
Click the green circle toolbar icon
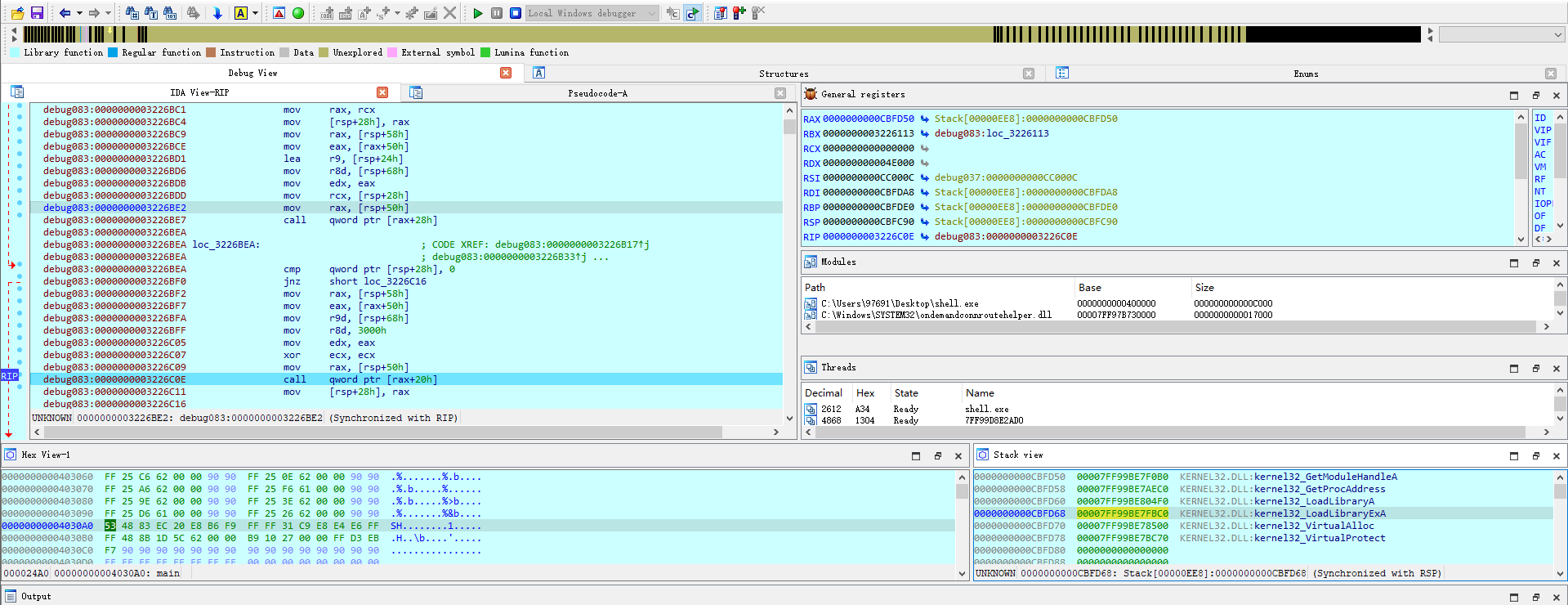click(298, 13)
